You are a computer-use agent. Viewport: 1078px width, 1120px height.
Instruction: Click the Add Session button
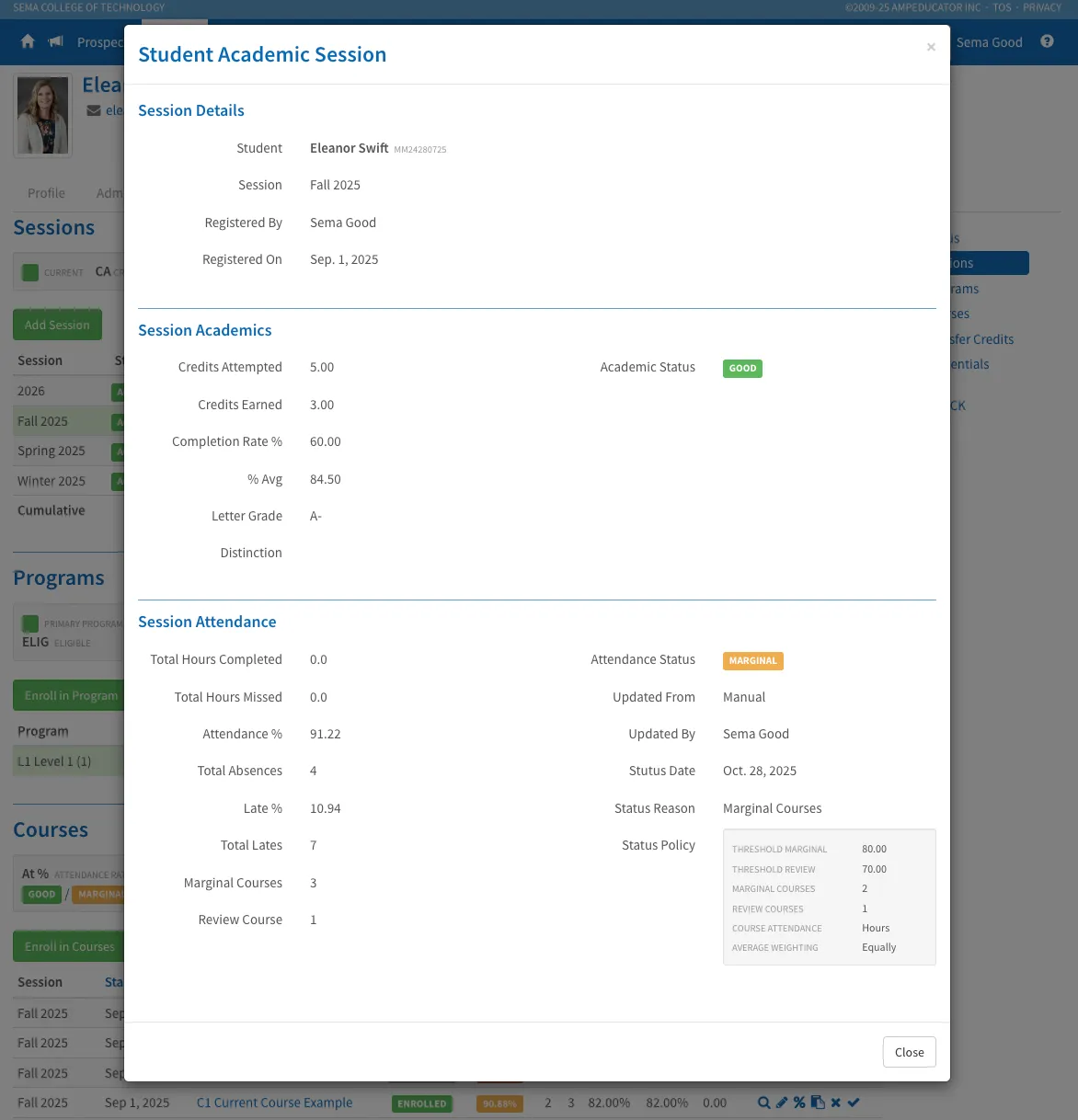coord(57,325)
